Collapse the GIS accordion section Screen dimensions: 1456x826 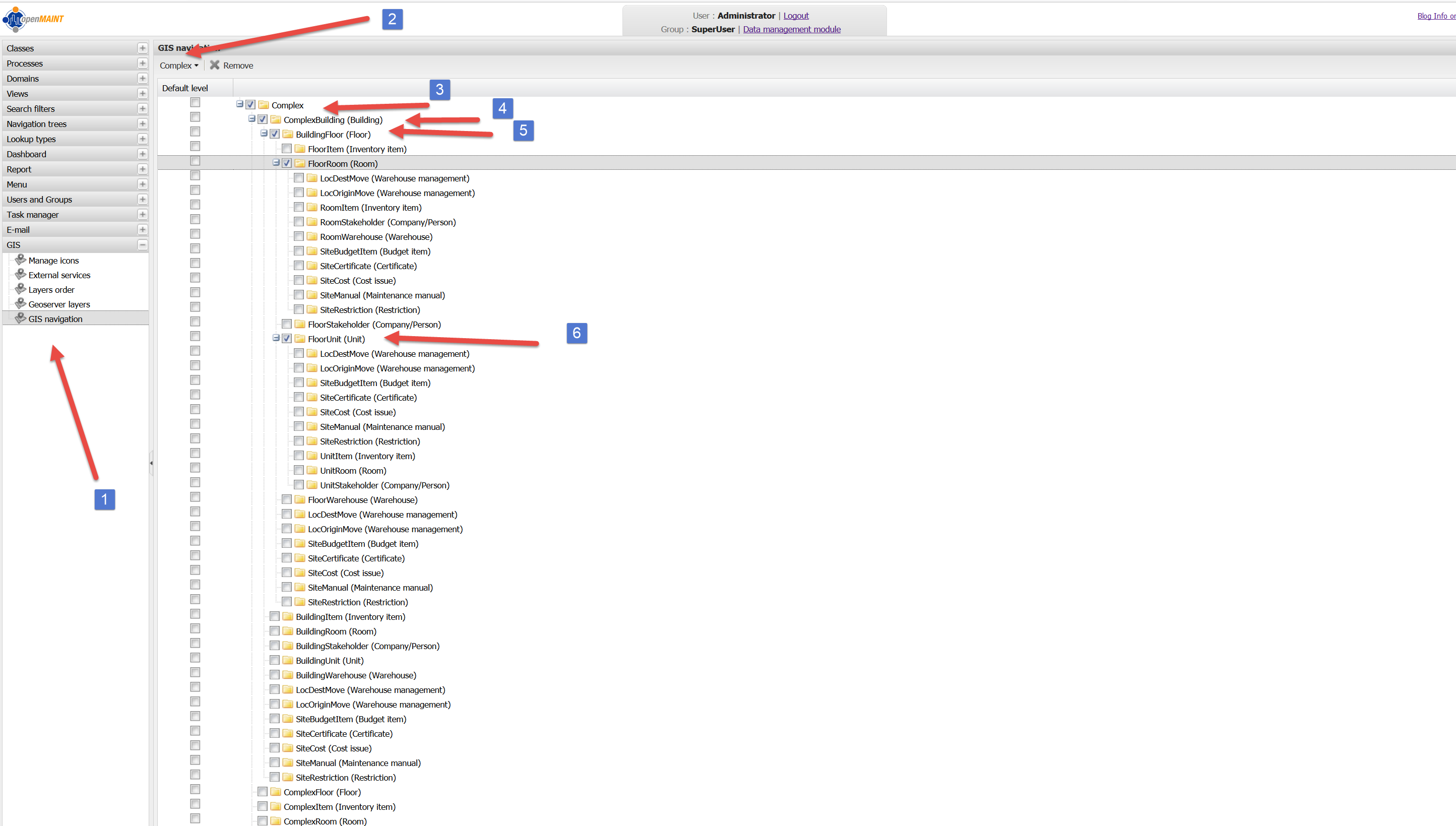(142, 244)
